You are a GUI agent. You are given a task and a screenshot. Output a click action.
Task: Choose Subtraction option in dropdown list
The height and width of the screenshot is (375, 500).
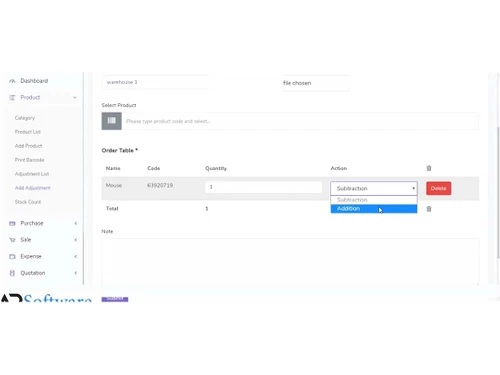pyautogui.click(x=374, y=200)
